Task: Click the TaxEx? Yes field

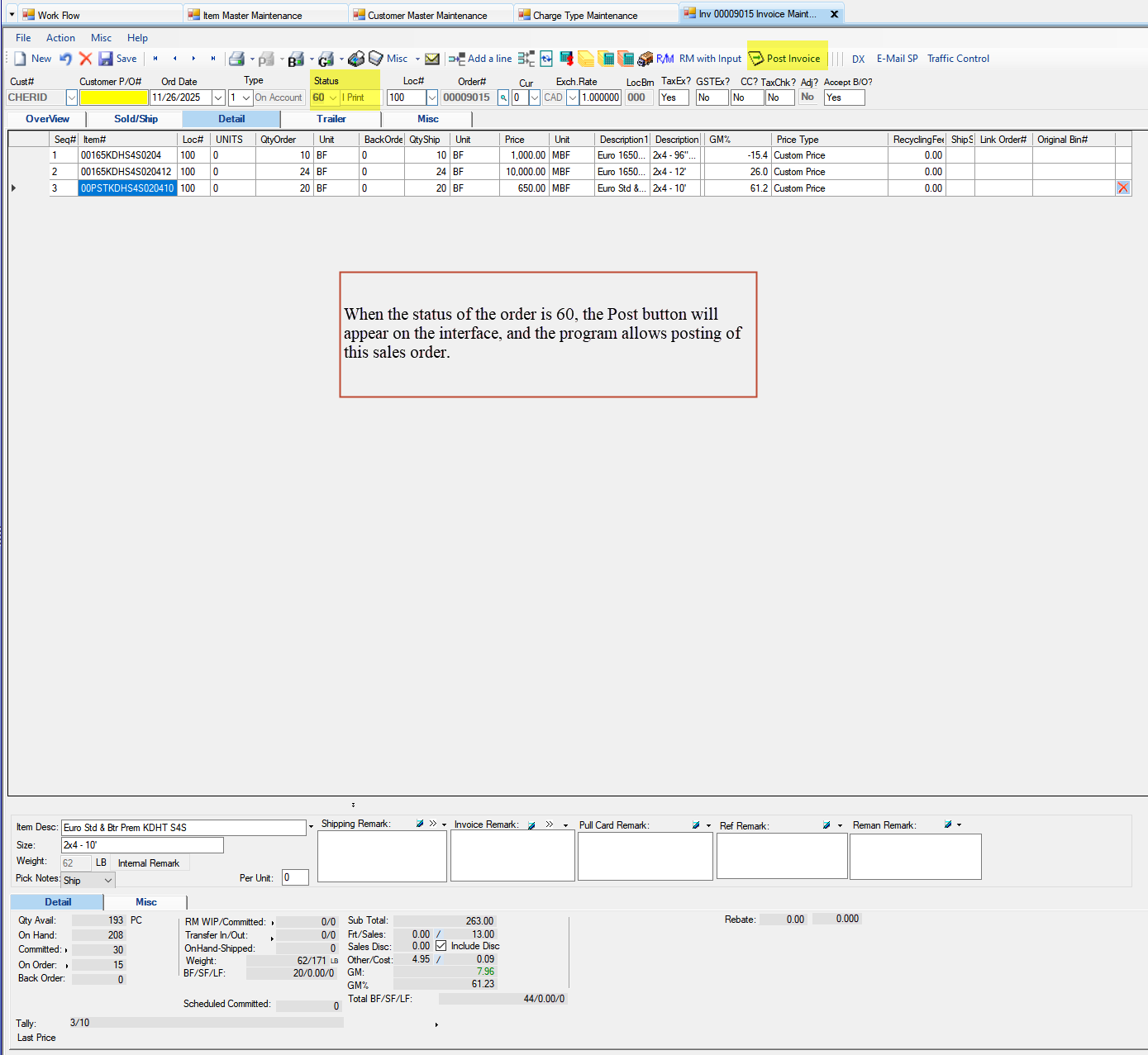Action: pyautogui.click(x=673, y=97)
